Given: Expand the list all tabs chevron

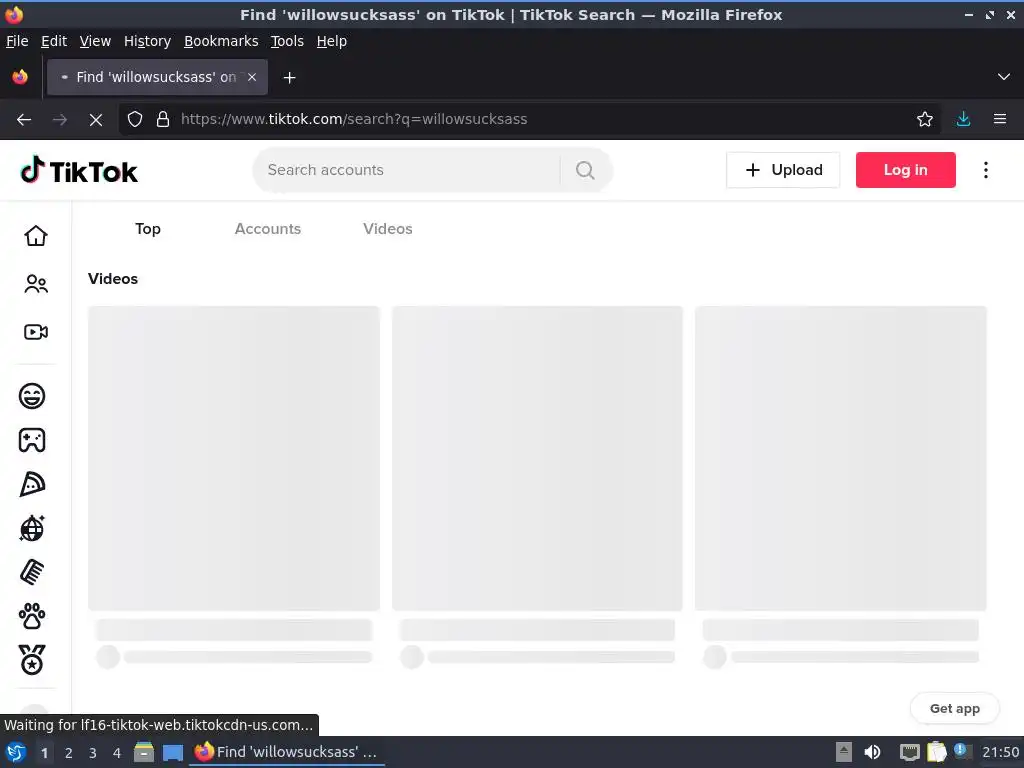Looking at the screenshot, I should pyautogui.click(x=1004, y=77).
